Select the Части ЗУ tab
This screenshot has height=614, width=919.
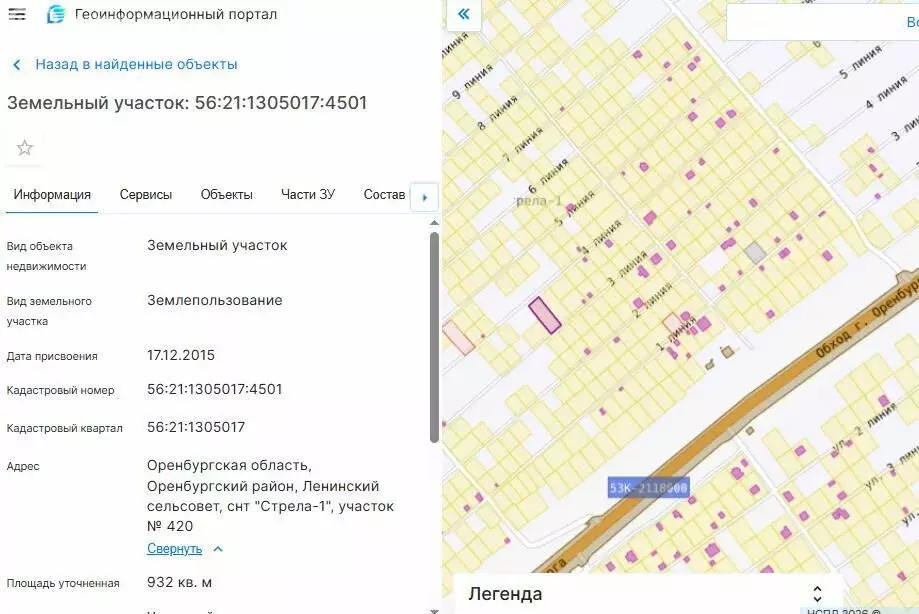[307, 195]
